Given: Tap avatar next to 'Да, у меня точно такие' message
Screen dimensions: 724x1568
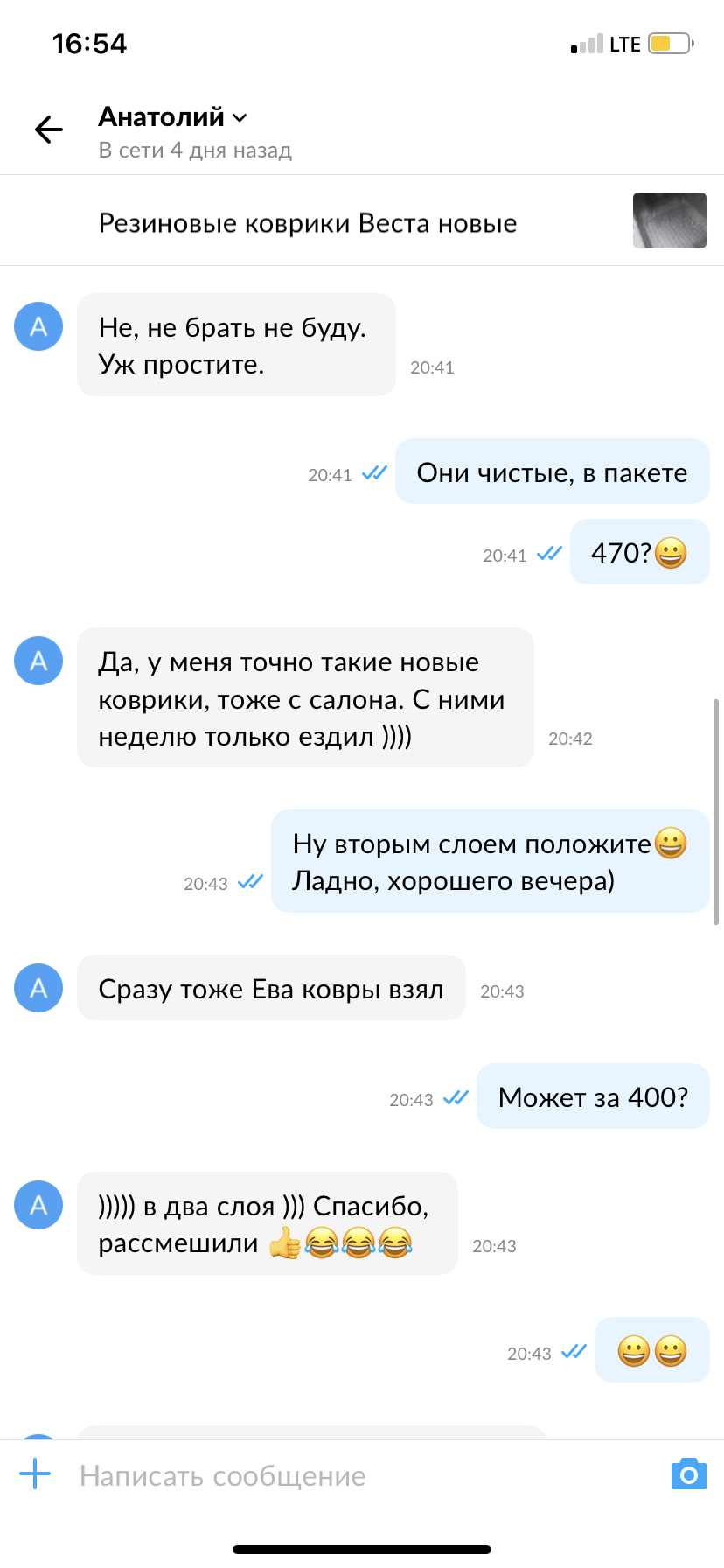Looking at the screenshot, I should tap(38, 661).
